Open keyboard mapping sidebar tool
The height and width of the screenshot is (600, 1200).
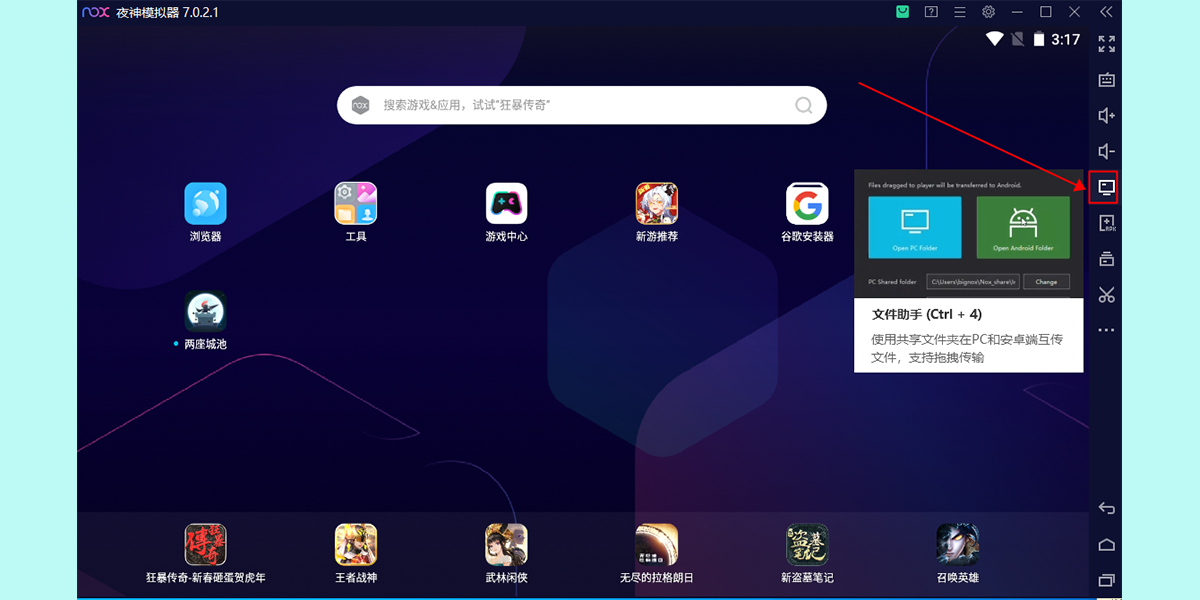[x=1106, y=80]
